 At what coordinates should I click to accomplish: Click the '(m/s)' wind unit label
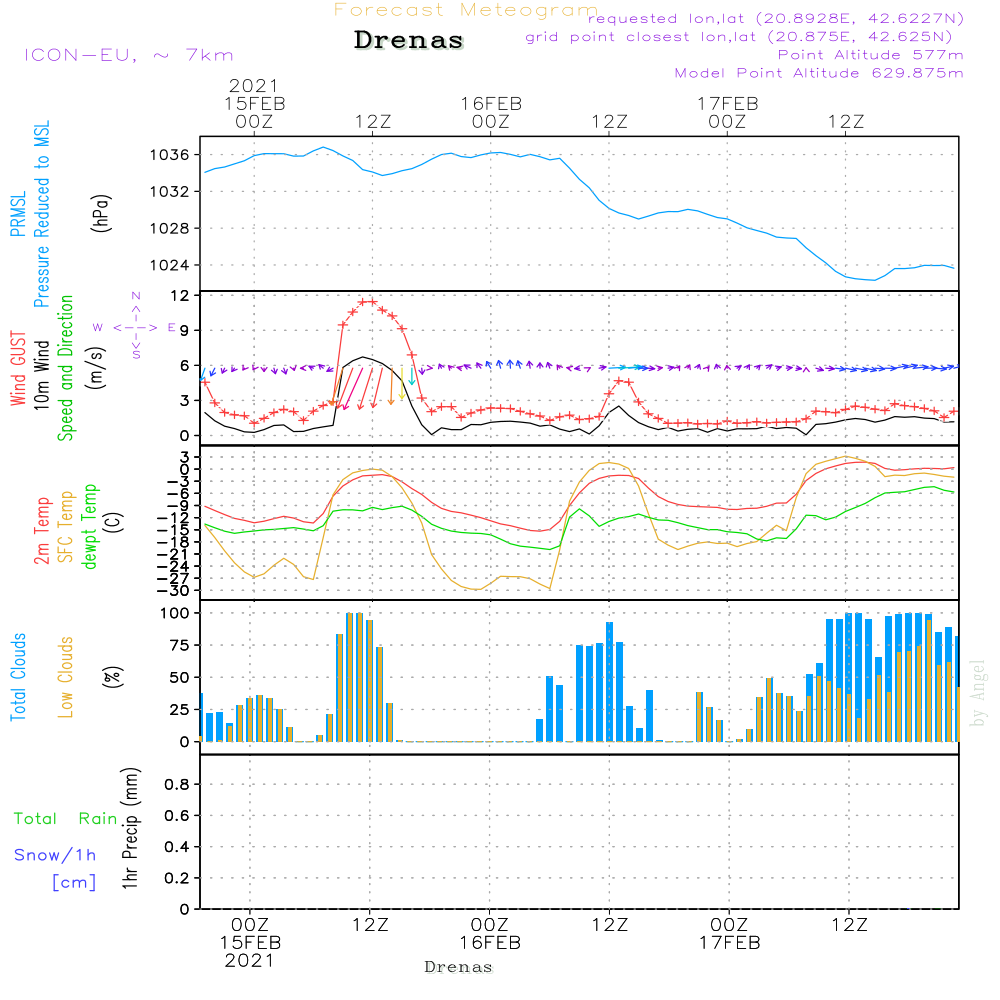96,368
